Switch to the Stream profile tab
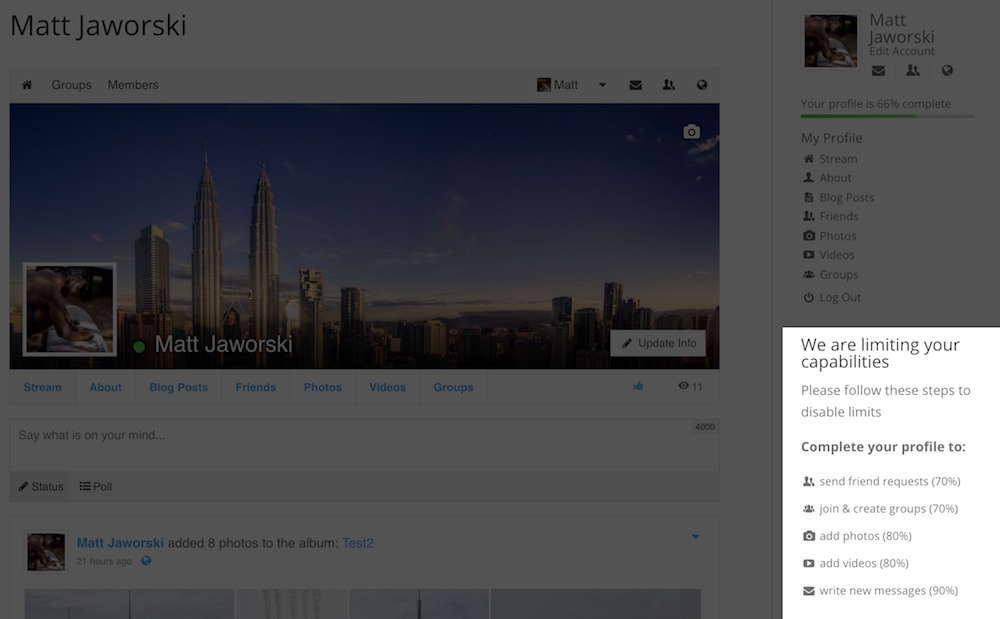The image size is (1000, 619). [x=43, y=387]
